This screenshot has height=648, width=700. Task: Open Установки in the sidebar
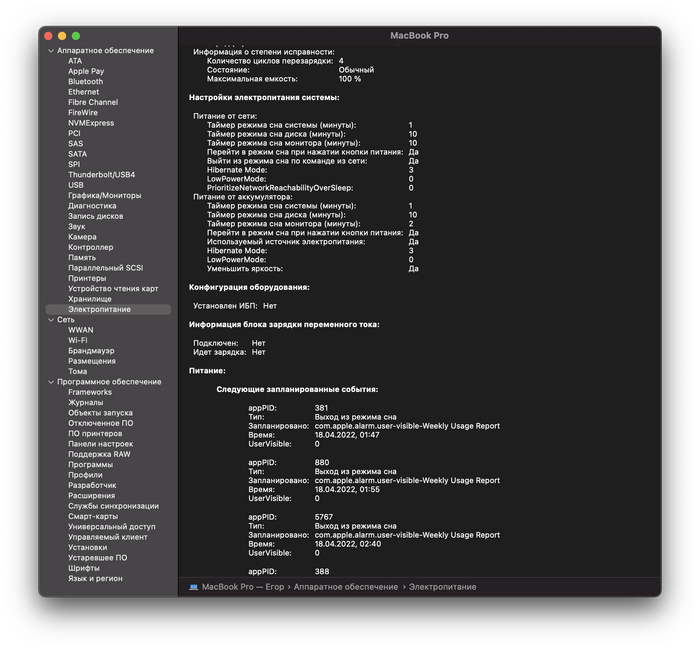(x=88, y=548)
